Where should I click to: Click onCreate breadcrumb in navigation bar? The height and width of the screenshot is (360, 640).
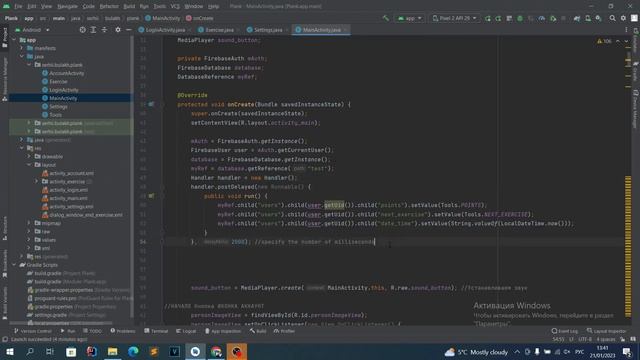pyautogui.click(x=200, y=18)
